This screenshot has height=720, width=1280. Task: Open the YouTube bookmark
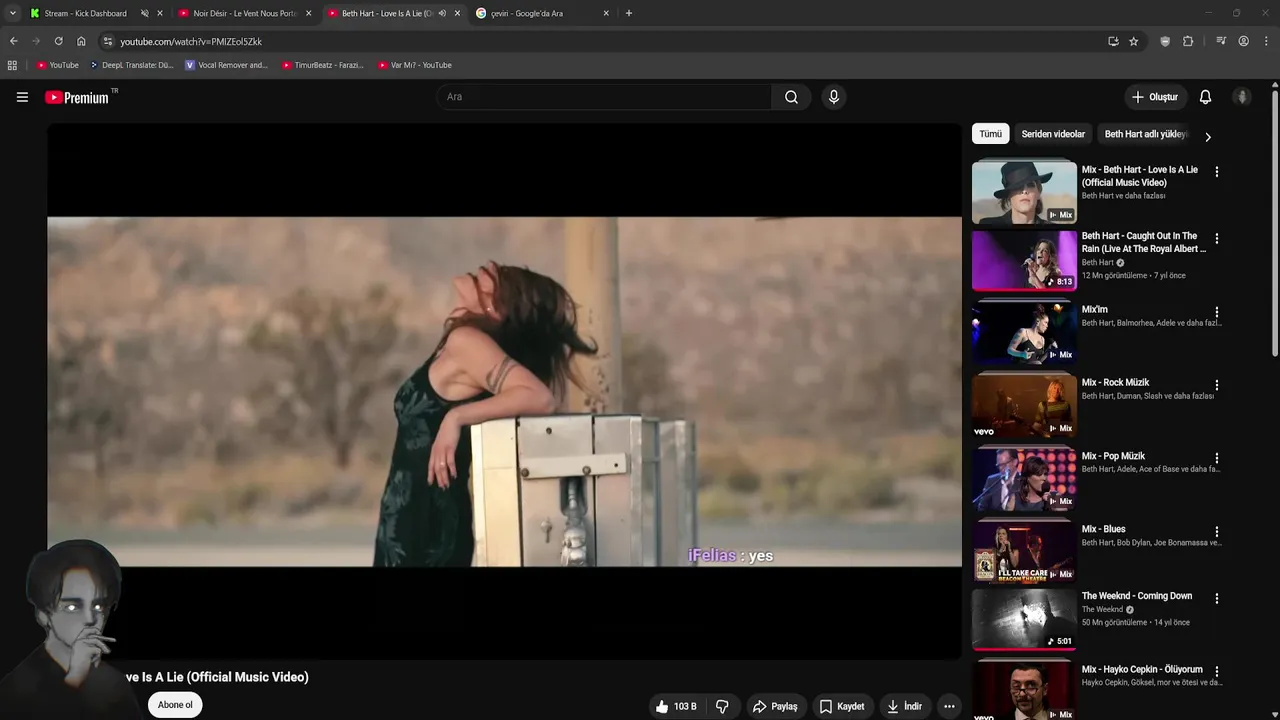(57, 65)
